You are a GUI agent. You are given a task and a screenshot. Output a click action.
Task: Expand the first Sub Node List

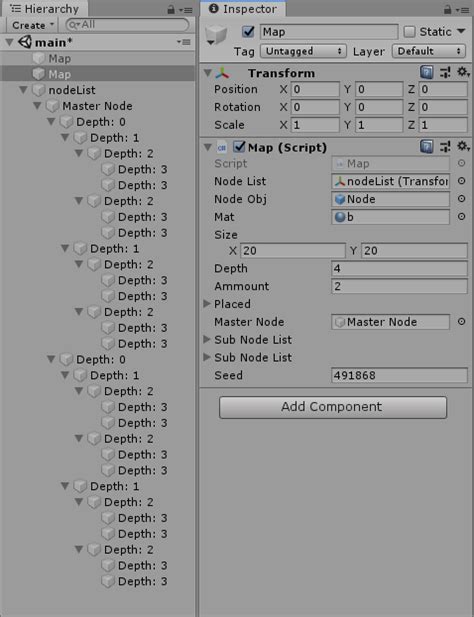pyautogui.click(x=207, y=339)
